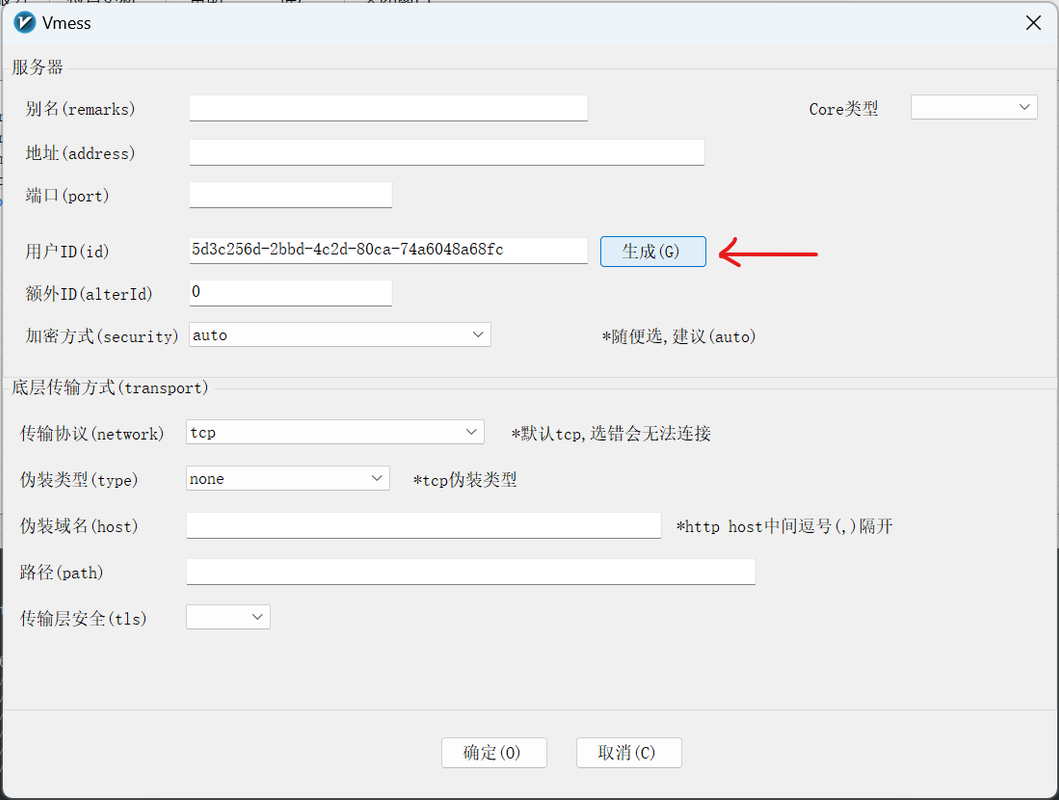Click the 伪装域名(host) label
Screen dimensions: 1059x800
pyautogui.click(x=79, y=527)
